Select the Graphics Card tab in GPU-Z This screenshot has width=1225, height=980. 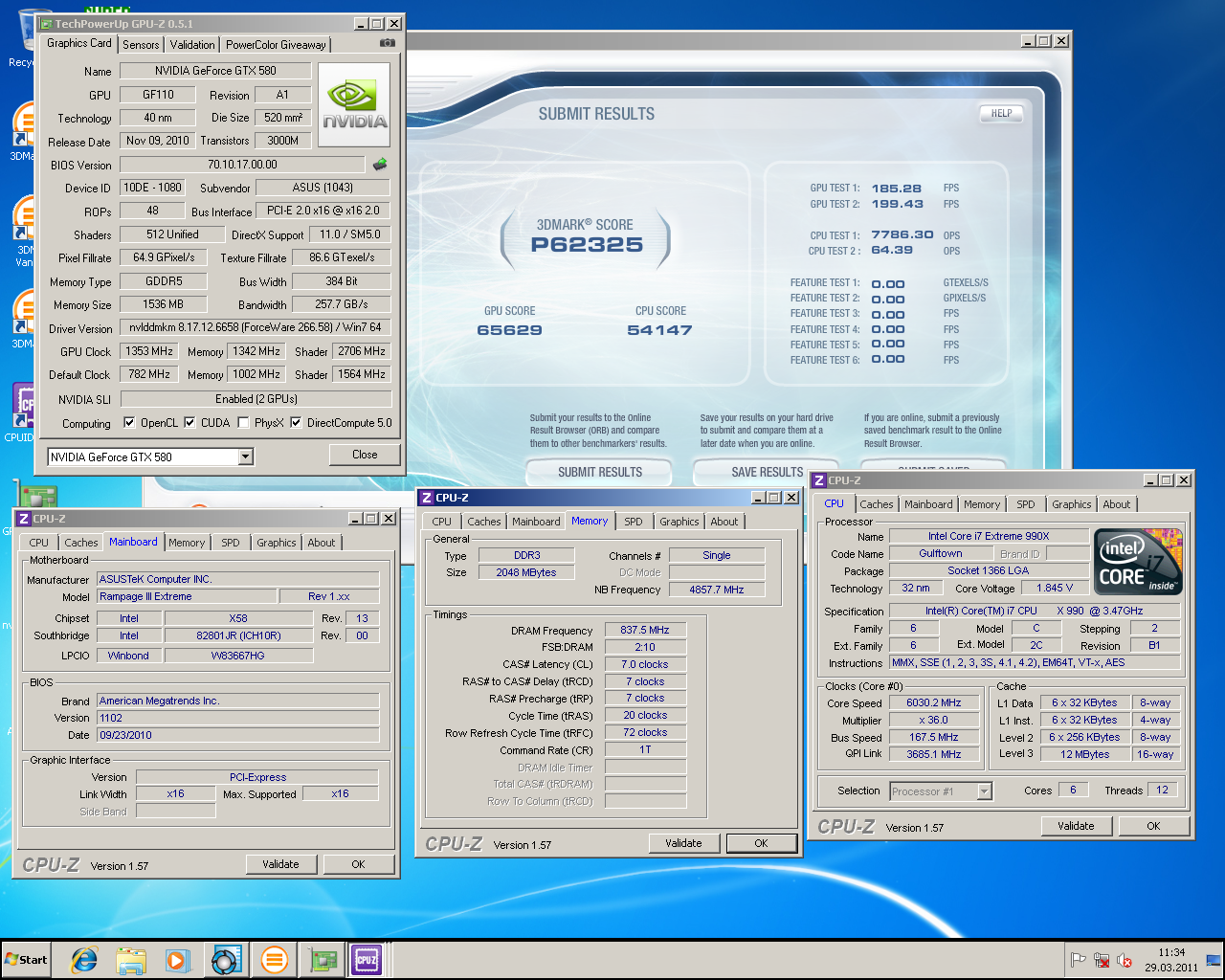click(x=79, y=43)
